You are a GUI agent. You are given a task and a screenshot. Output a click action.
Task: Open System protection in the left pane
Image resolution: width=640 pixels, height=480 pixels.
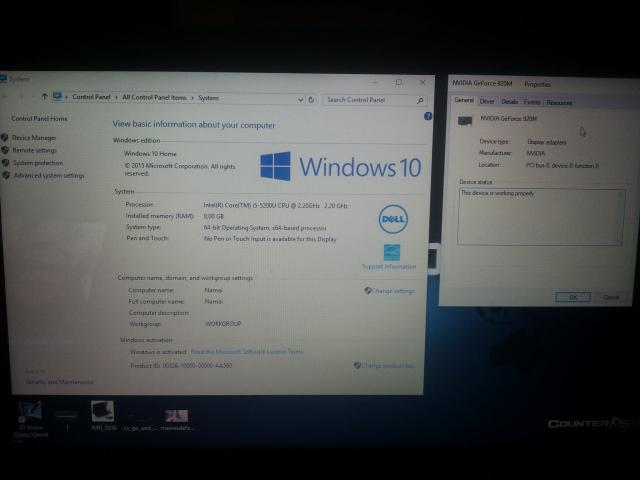point(37,162)
